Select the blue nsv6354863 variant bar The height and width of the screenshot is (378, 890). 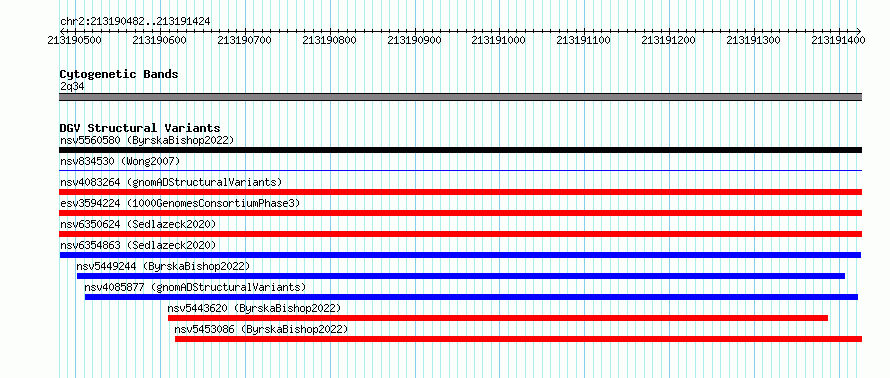pos(460,255)
